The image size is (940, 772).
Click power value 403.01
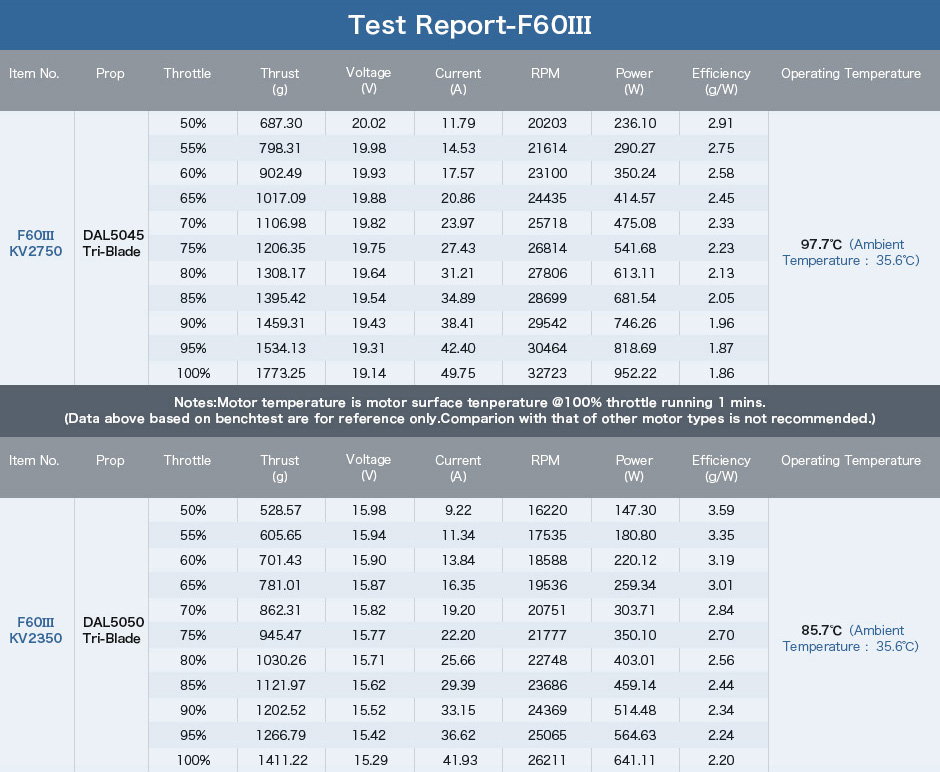[635, 661]
